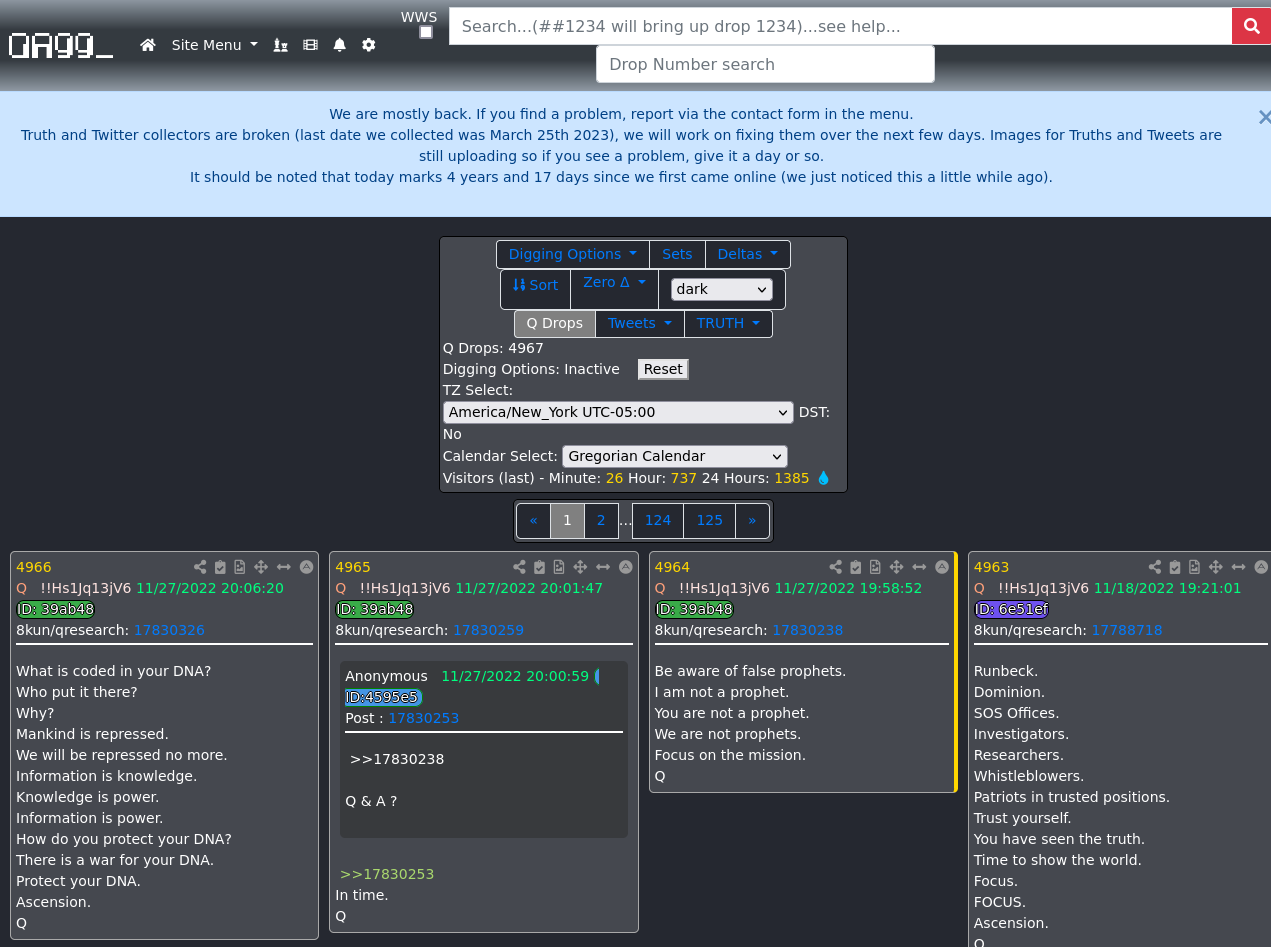
Task: Click the Sets button
Action: click(677, 254)
